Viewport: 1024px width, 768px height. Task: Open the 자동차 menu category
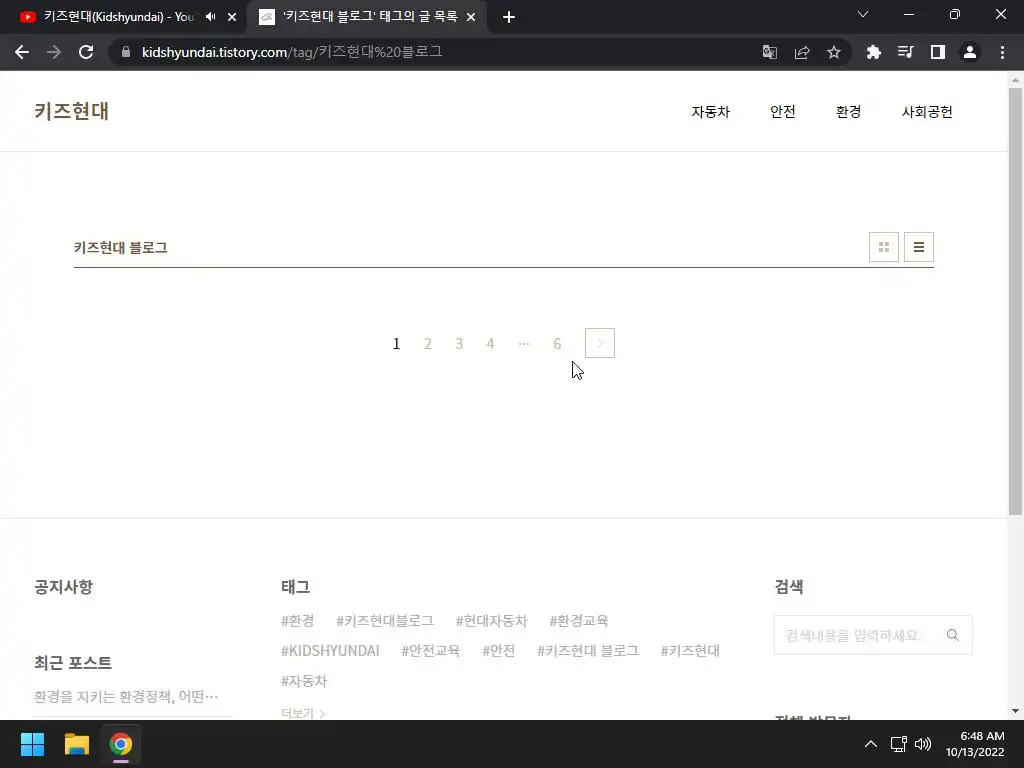point(711,112)
